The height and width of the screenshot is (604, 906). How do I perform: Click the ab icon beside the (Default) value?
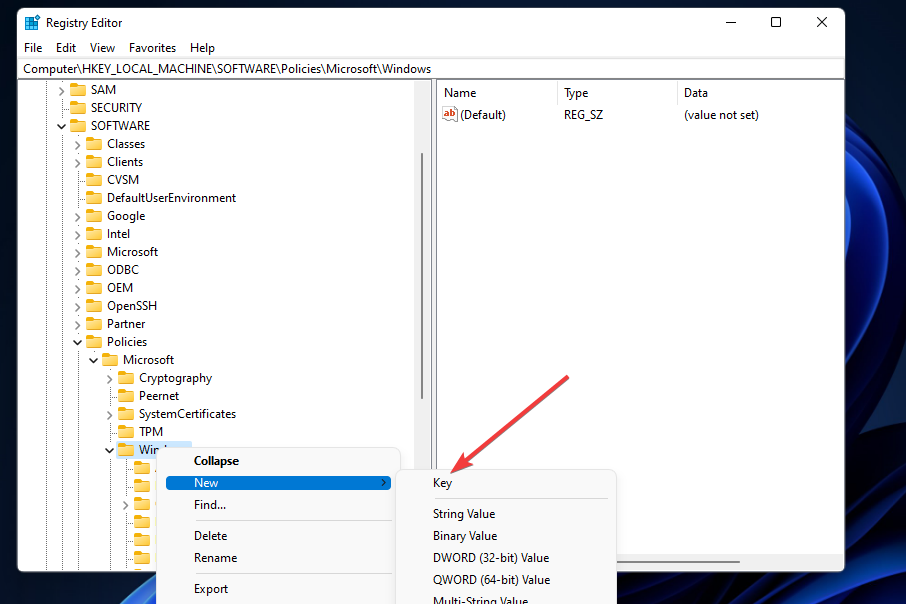(449, 114)
